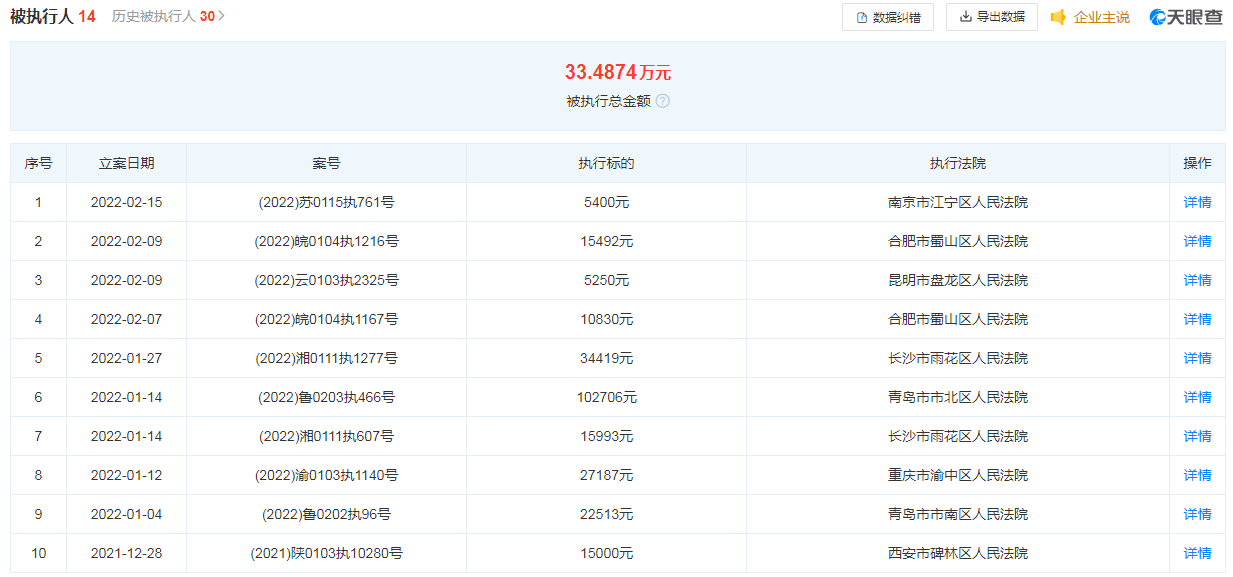Click the 执行标的 column header
The width and height of the screenshot is (1233, 577).
point(606,163)
